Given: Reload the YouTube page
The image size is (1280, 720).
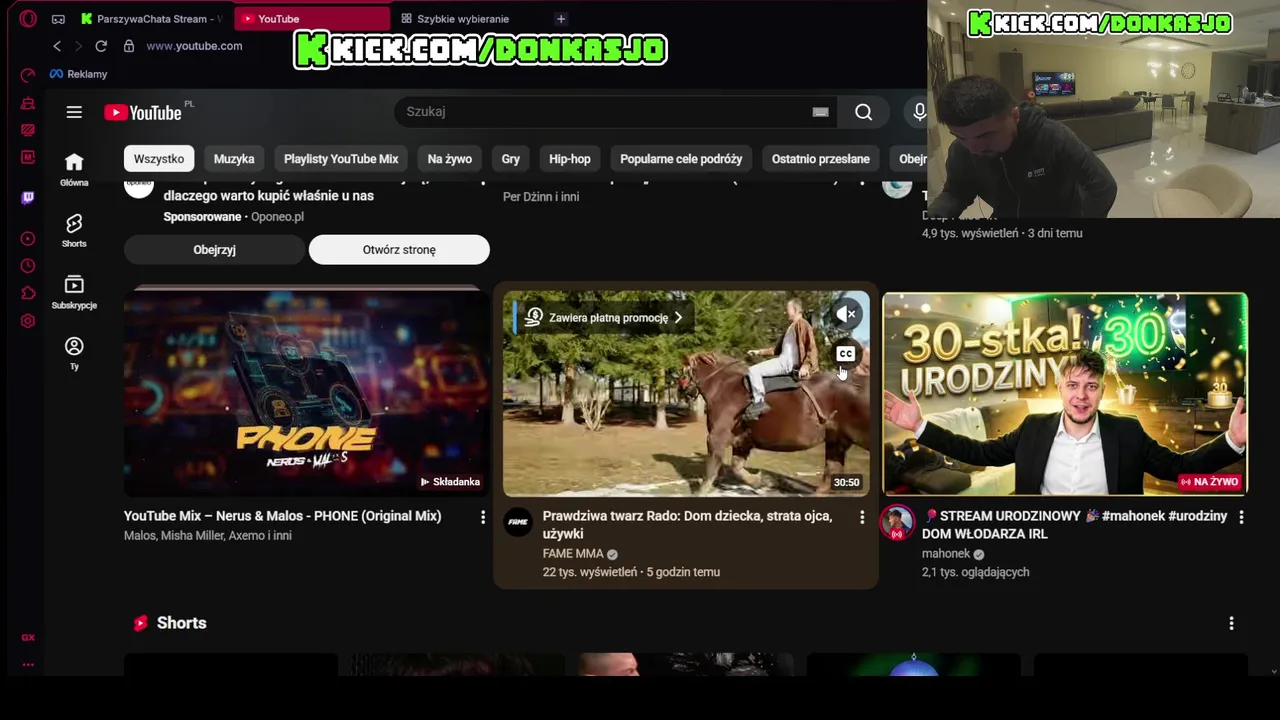Looking at the screenshot, I should point(101,46).
